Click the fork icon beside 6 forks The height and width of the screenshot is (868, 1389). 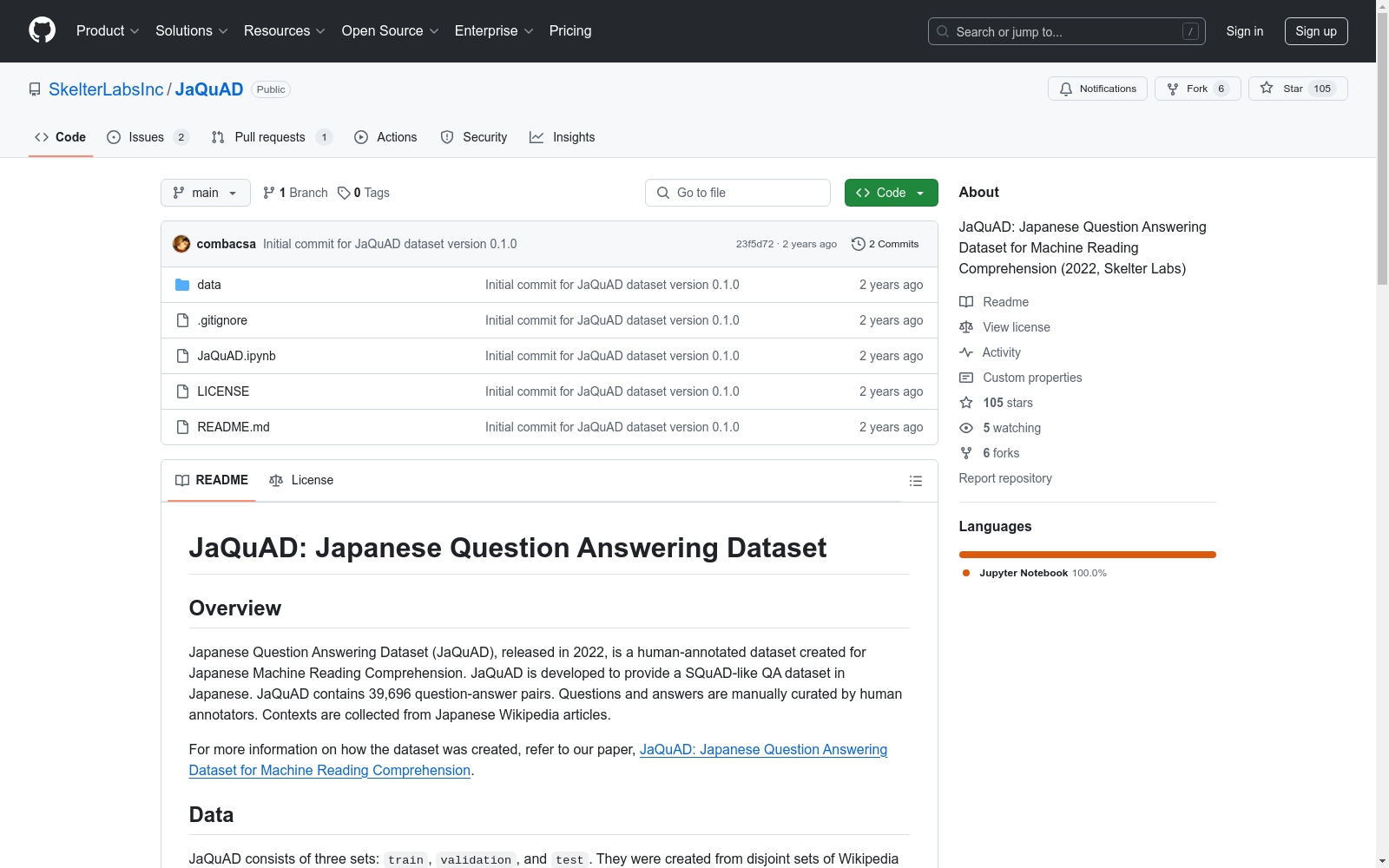click(x=966, y=453)
